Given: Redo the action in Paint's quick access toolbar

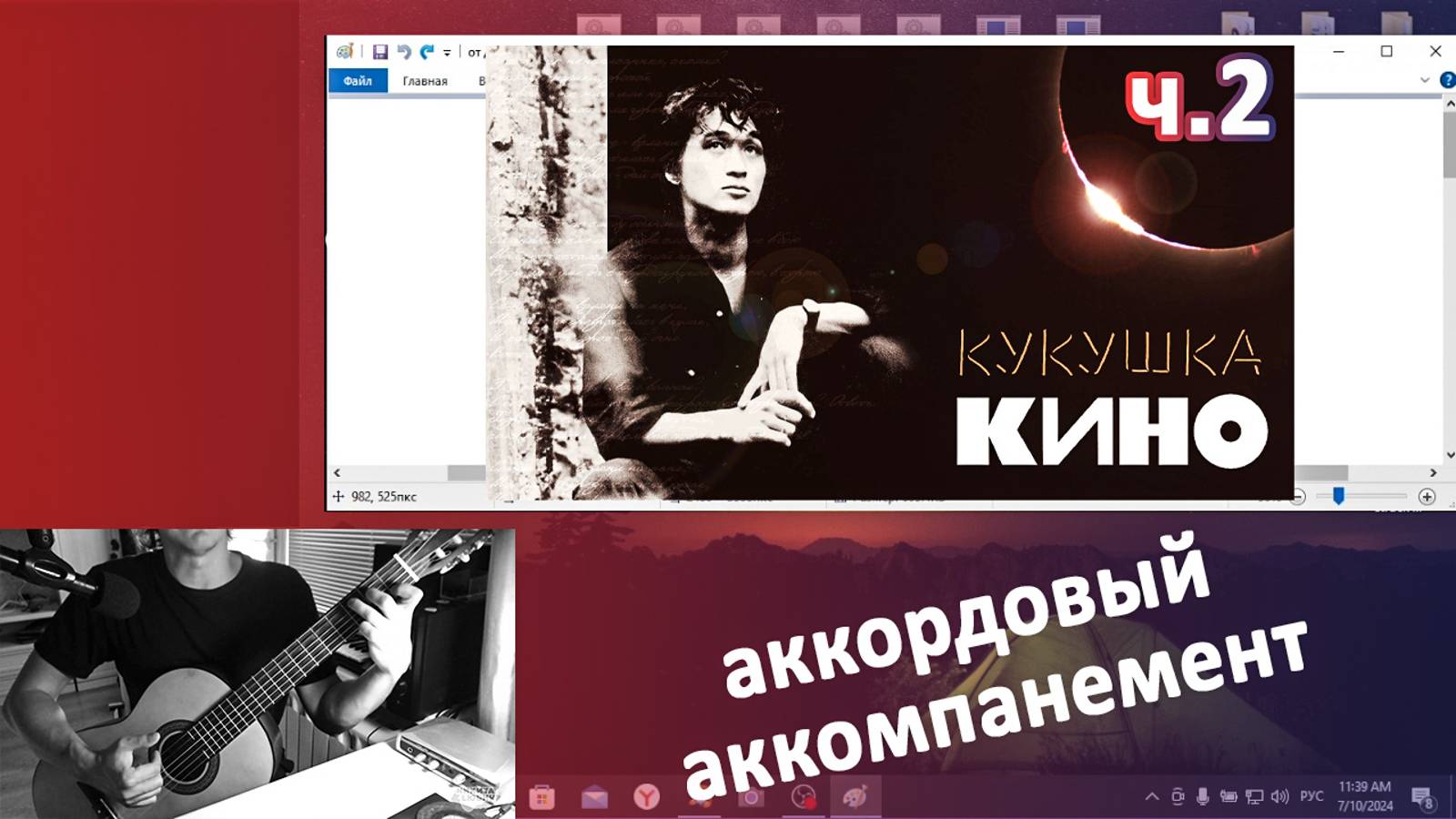Looking at the screenshot, I should pos(426,52).
